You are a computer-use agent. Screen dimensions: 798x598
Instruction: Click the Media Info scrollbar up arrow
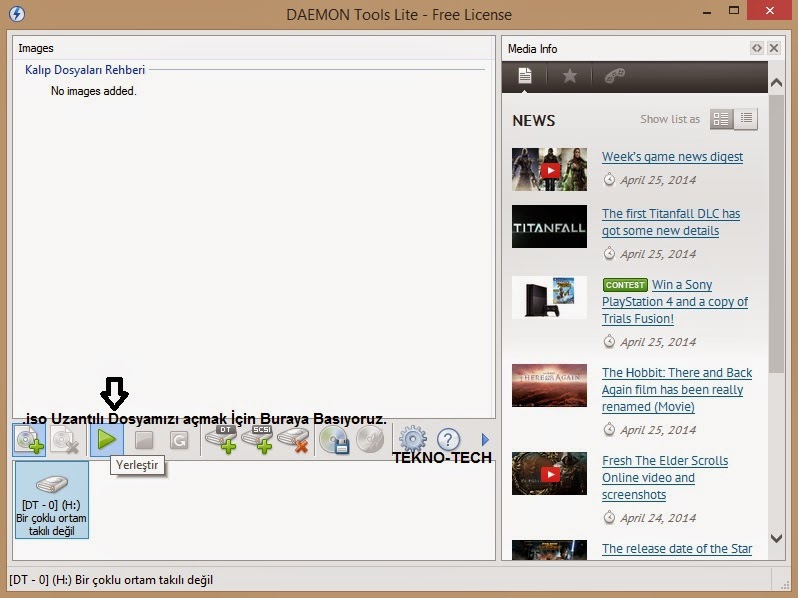tap(776, 82)
